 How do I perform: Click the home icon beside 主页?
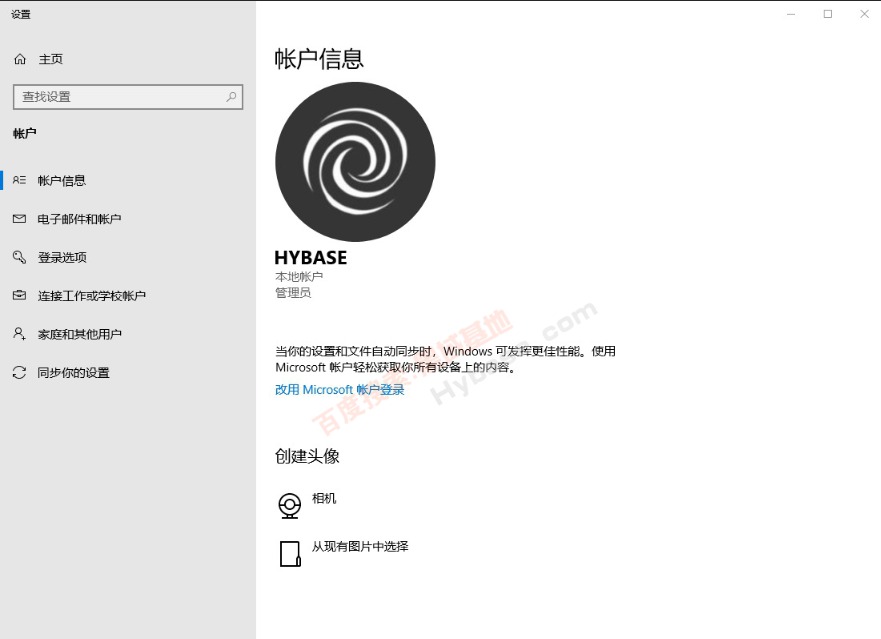tap(20, 59)
